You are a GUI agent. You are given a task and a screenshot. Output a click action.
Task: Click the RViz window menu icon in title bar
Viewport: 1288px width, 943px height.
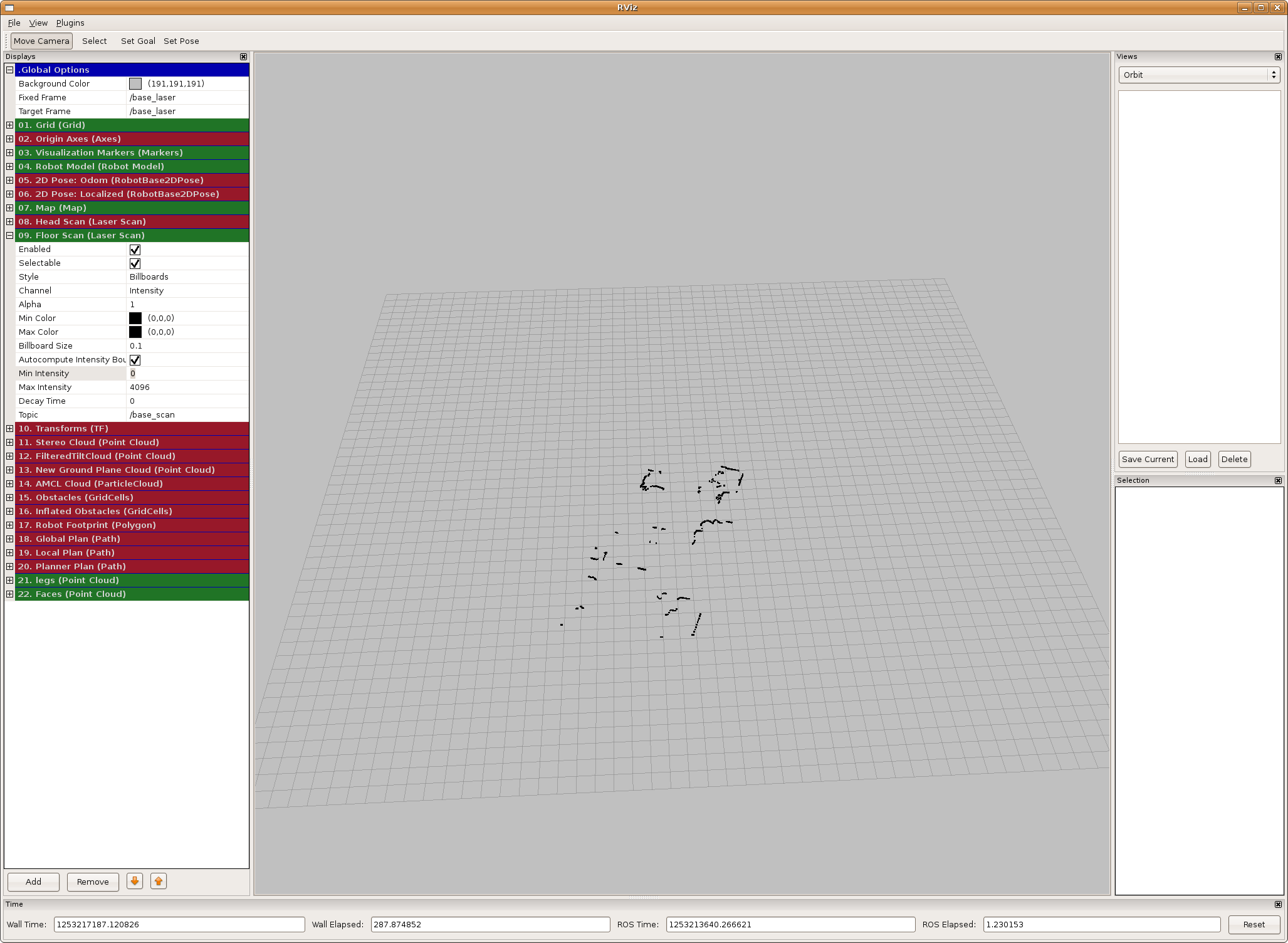coord(8,8)
